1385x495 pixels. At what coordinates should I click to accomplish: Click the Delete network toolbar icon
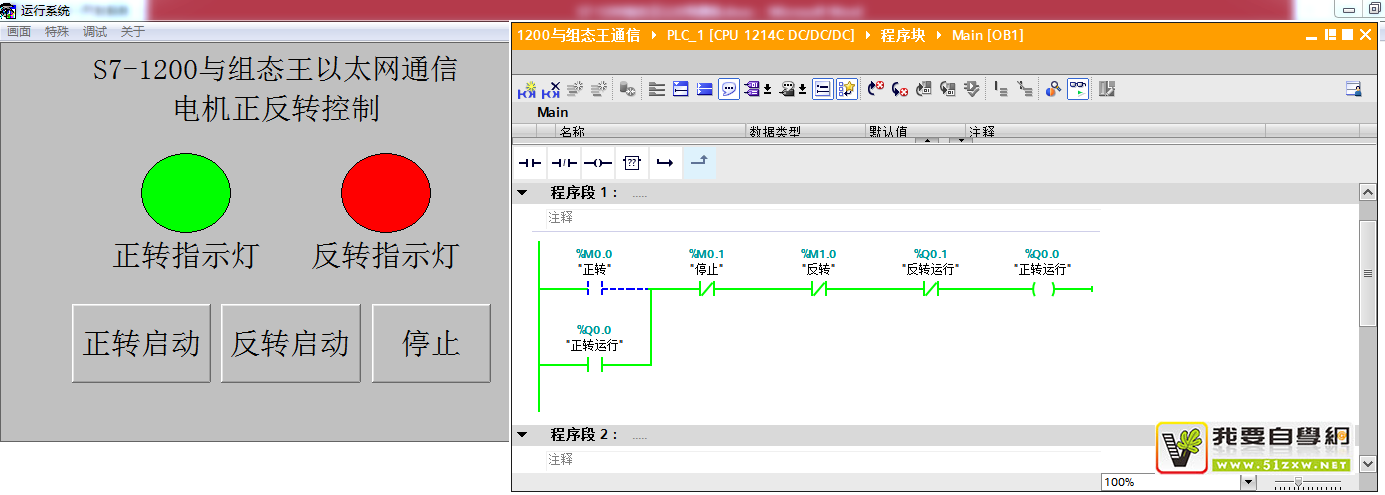[x=551, y=89]
